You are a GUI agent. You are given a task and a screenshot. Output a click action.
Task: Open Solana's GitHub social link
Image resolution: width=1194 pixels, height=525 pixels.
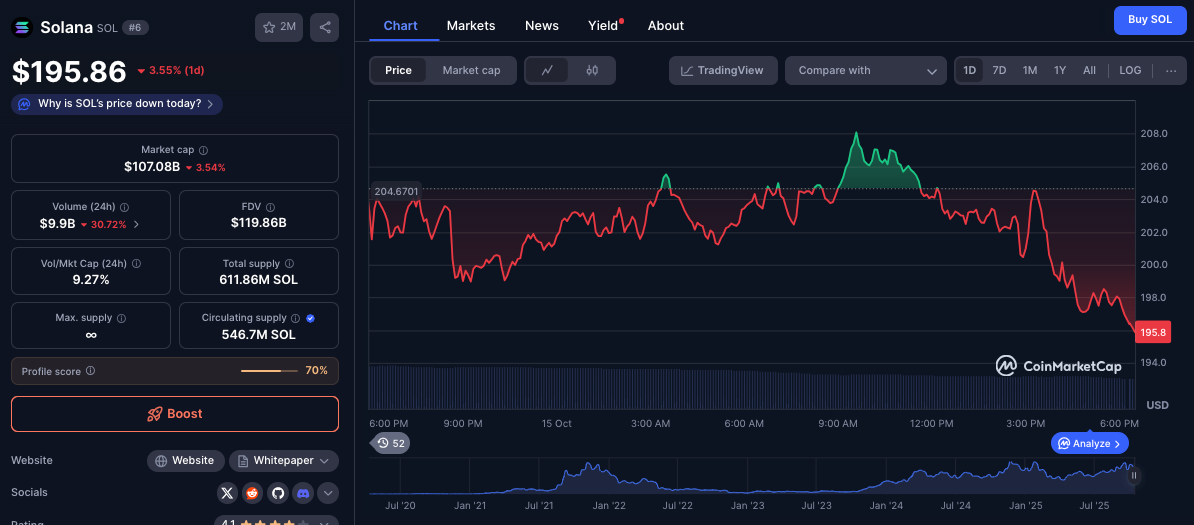pos(277,492)
